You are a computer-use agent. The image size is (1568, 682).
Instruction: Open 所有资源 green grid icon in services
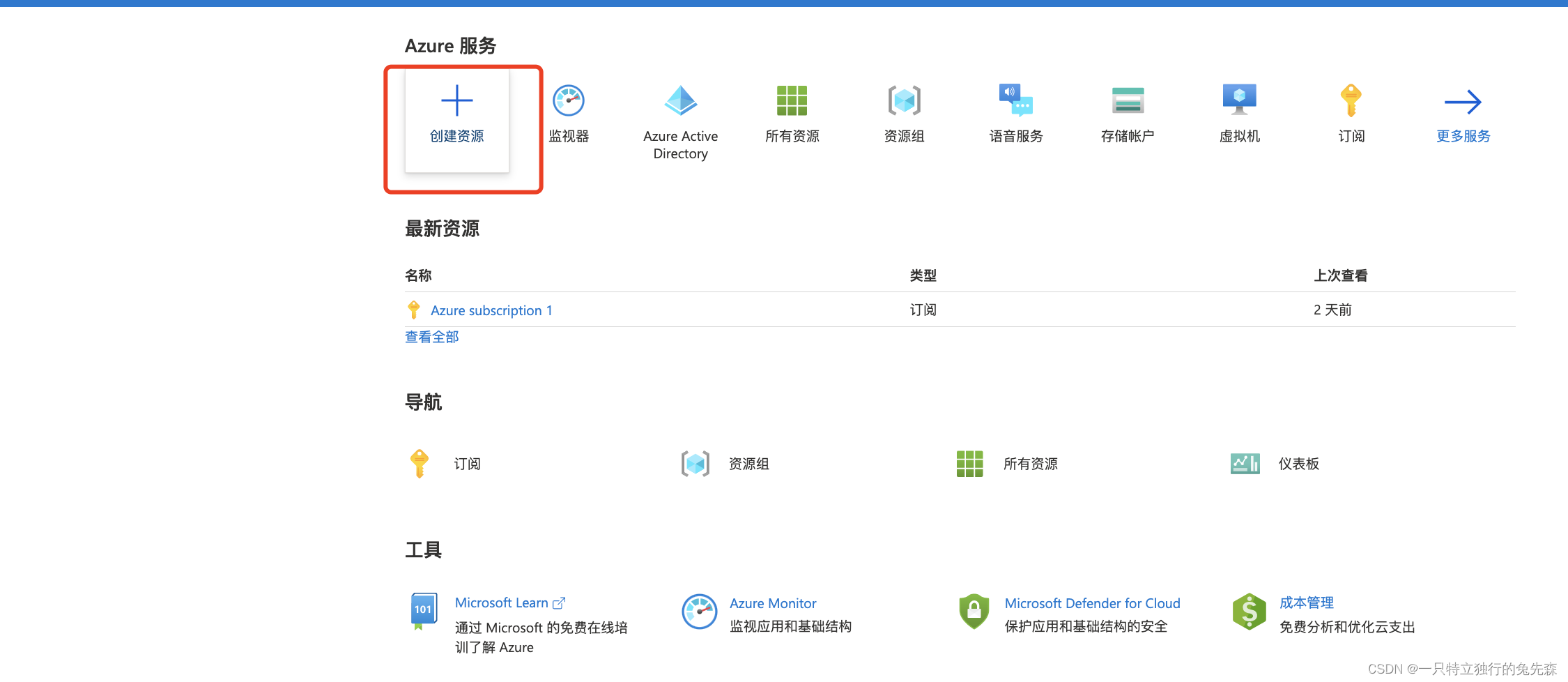[x=792, y=100]
